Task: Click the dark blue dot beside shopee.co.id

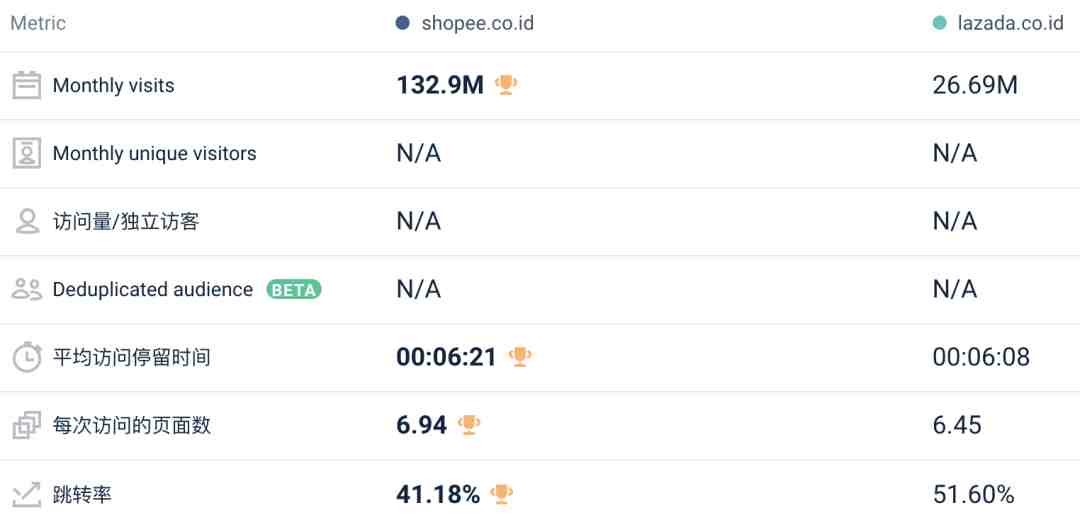Action: [x=403, y=23]
